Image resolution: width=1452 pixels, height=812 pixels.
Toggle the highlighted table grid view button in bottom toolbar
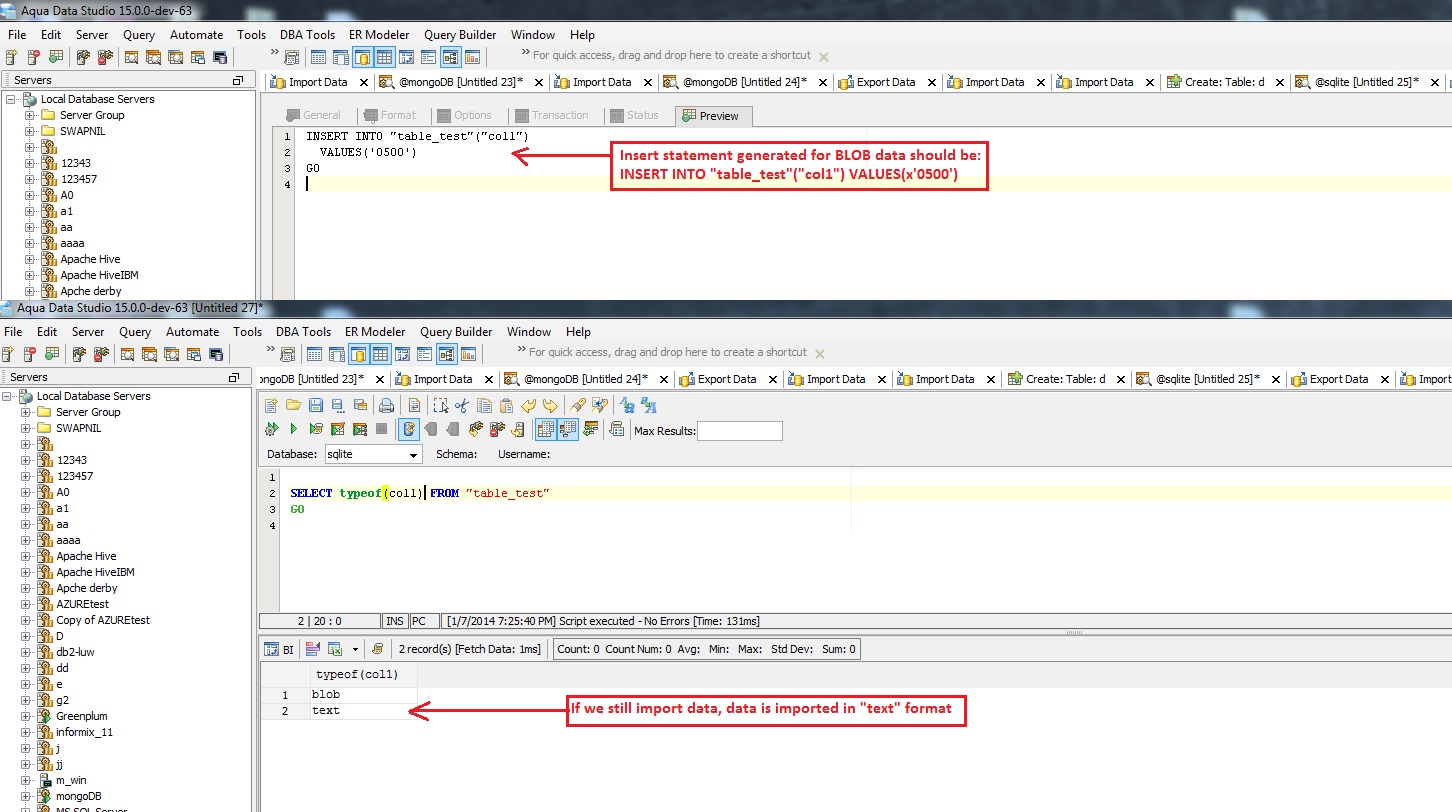click(380, 353)
